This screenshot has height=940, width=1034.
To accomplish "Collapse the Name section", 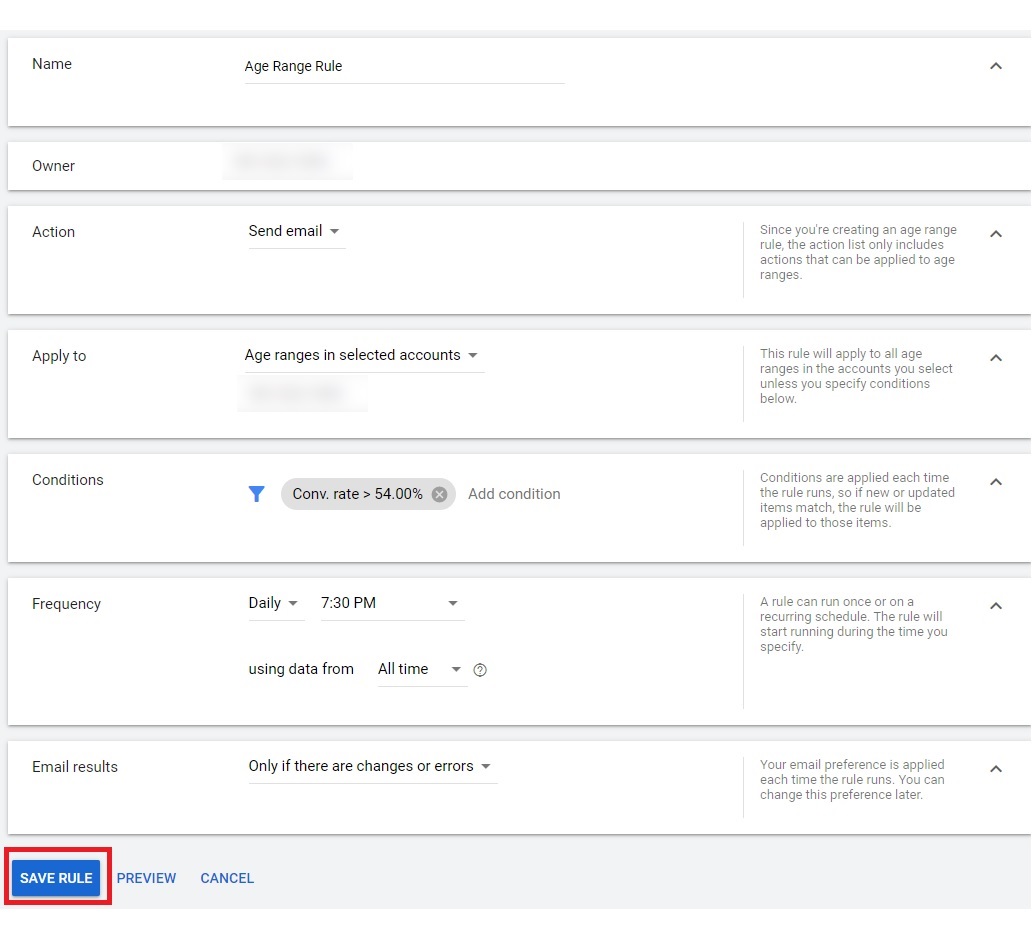I will tap(996, 66).
